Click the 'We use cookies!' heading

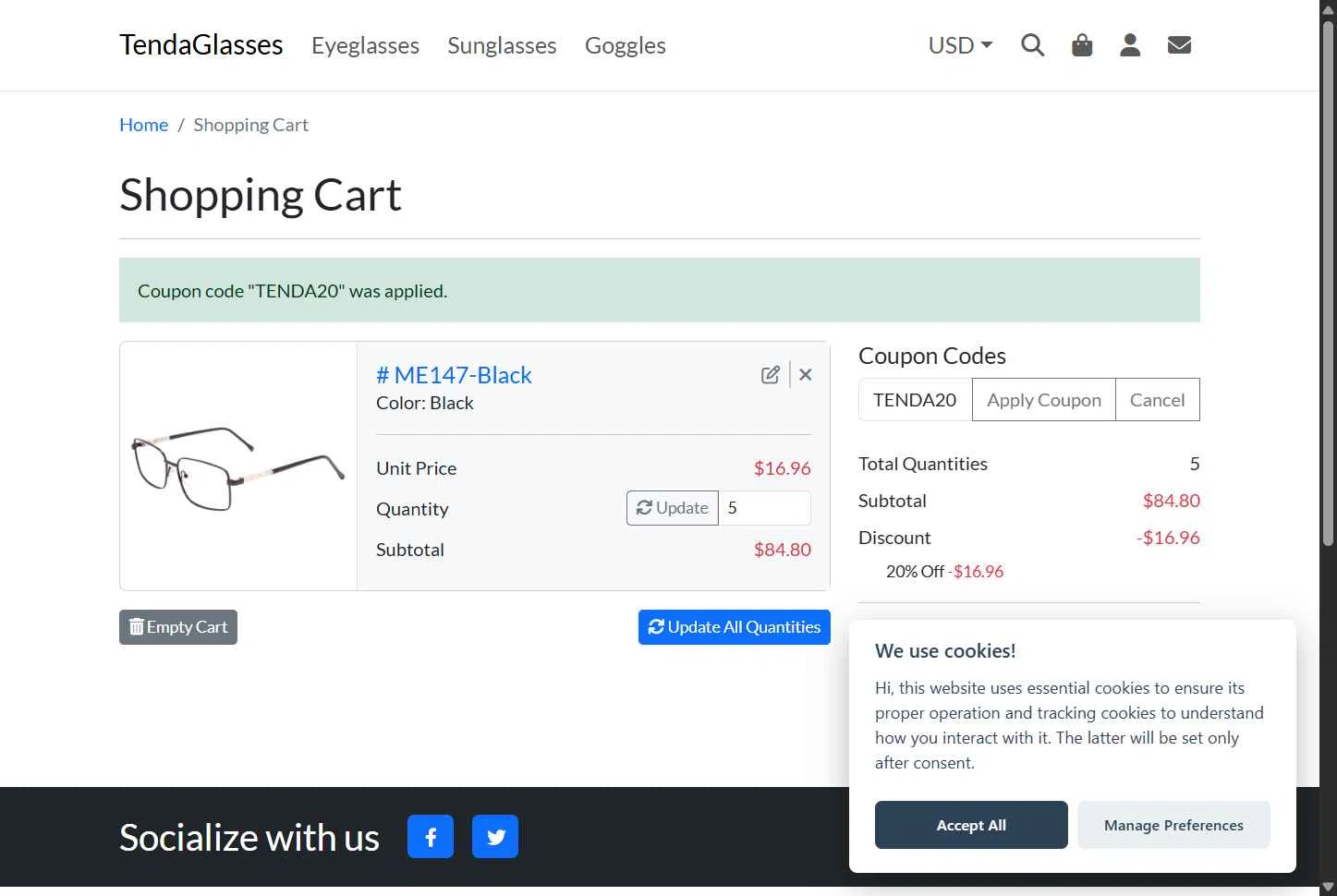(x=945, y=651)
